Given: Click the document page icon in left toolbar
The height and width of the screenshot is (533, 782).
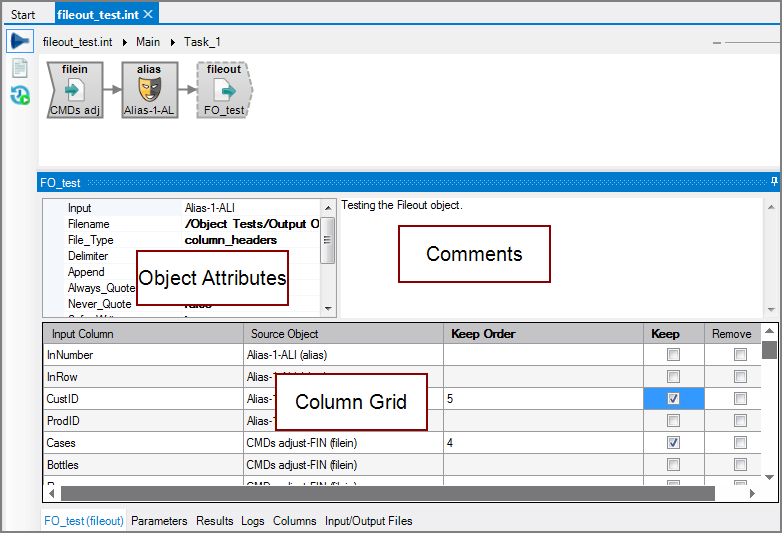Looking at the screenshot, I should [x=20, y=69].
